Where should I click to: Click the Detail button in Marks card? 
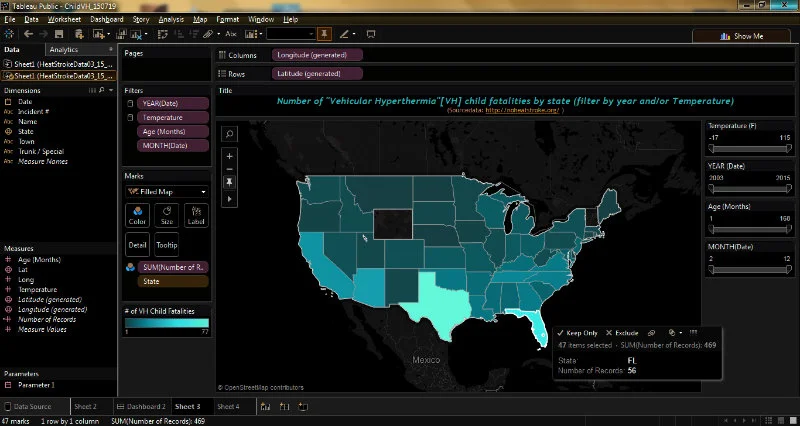pos(137,244)
